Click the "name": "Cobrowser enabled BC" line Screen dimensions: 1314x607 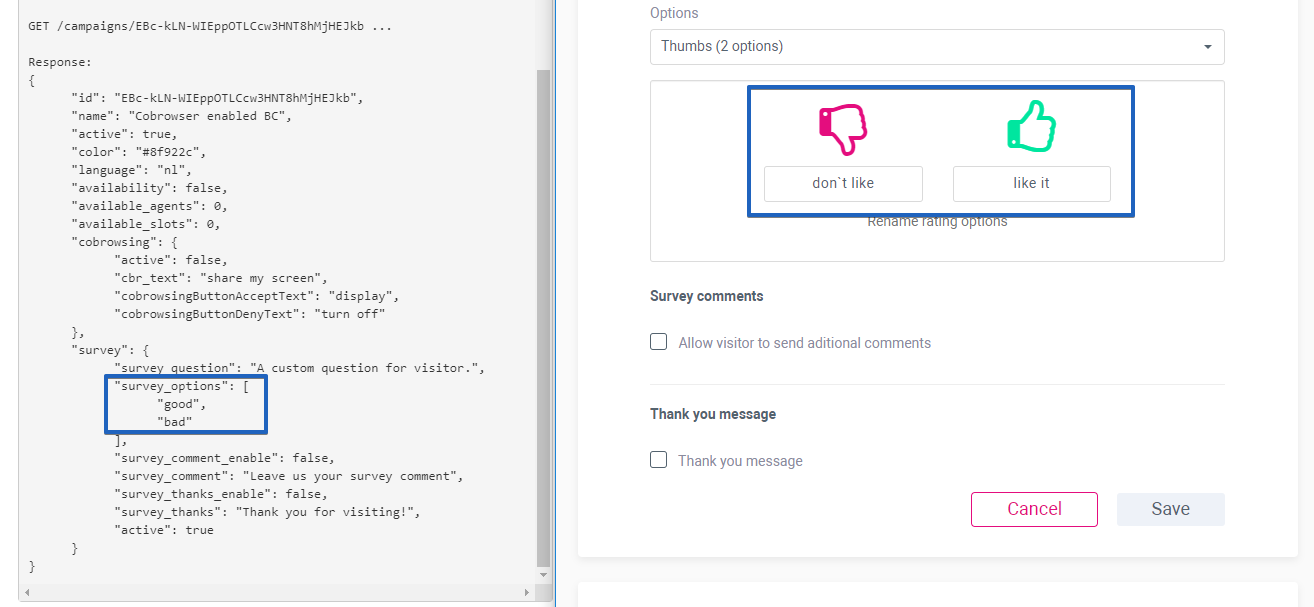pos(181,116)
